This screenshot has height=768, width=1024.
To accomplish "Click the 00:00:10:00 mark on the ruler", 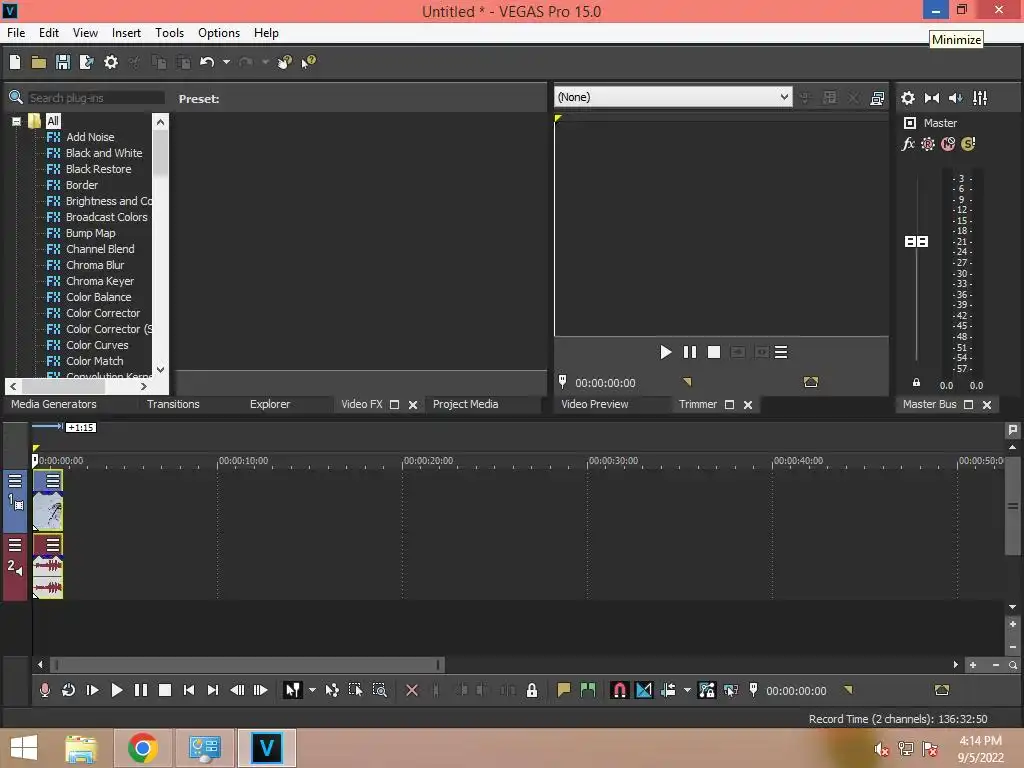I will [x=243, y=460].
